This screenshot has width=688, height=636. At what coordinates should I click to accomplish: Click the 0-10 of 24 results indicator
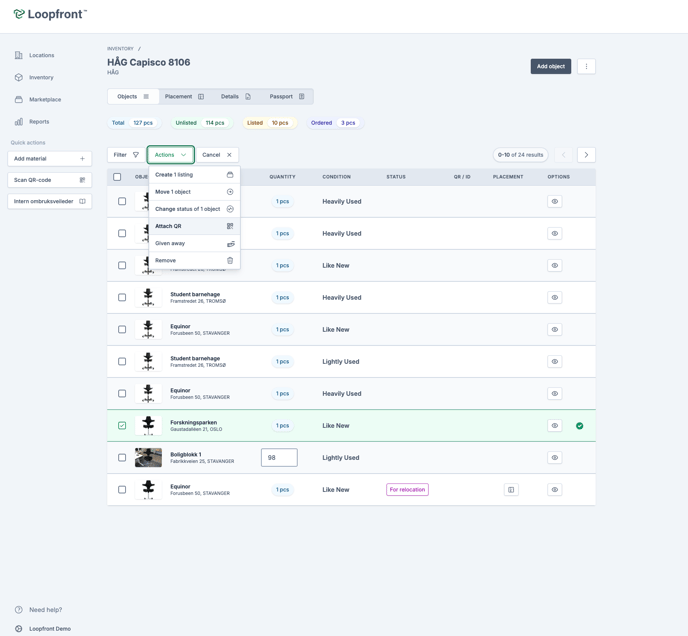[520, 155]
